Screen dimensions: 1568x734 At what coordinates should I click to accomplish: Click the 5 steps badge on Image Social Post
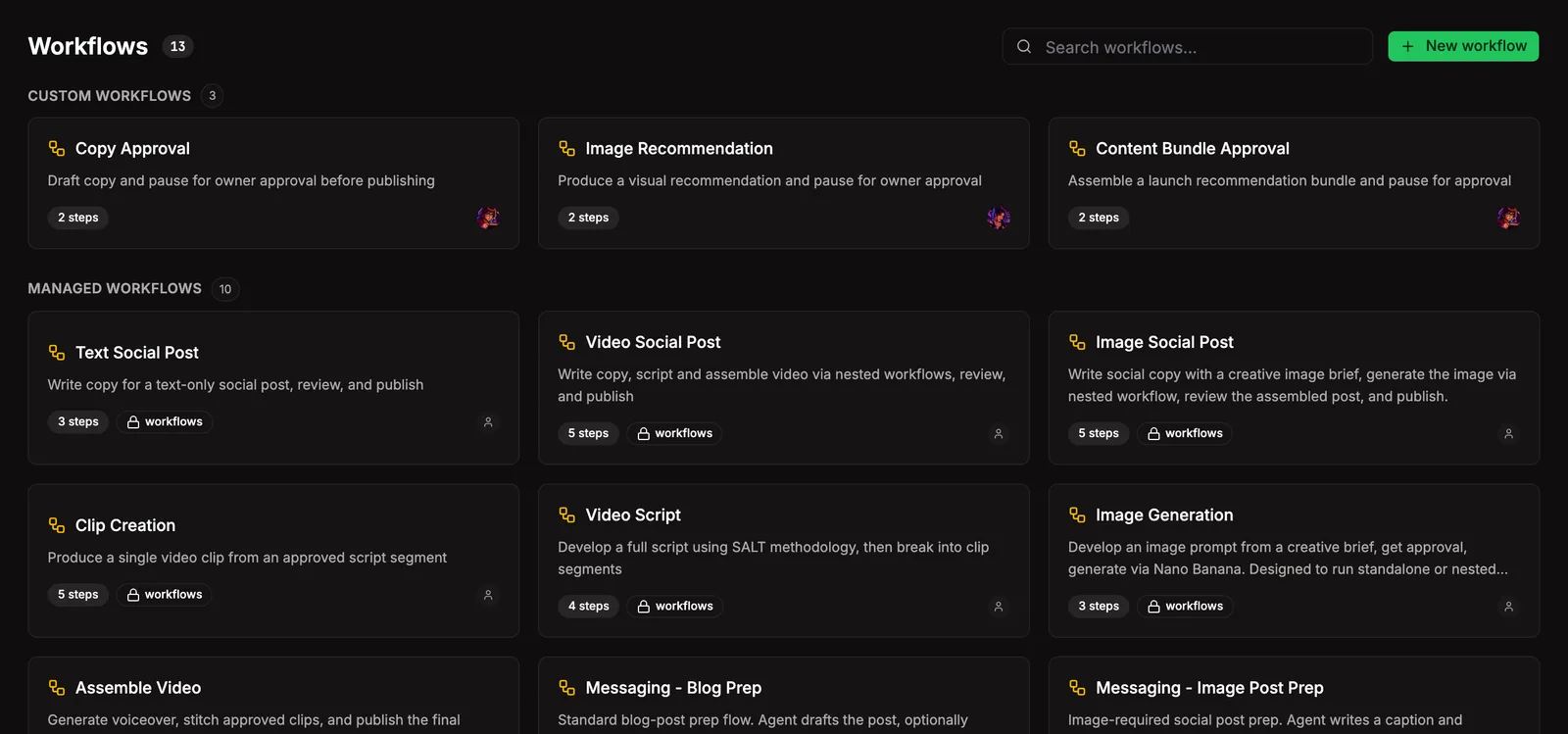point(1099,433)
